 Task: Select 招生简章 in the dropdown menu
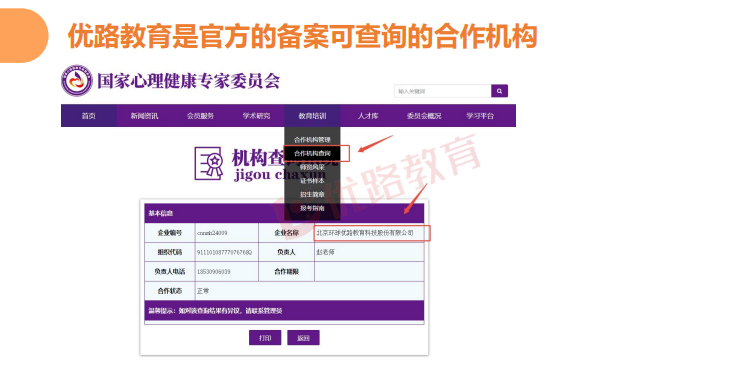pos(312,195)
